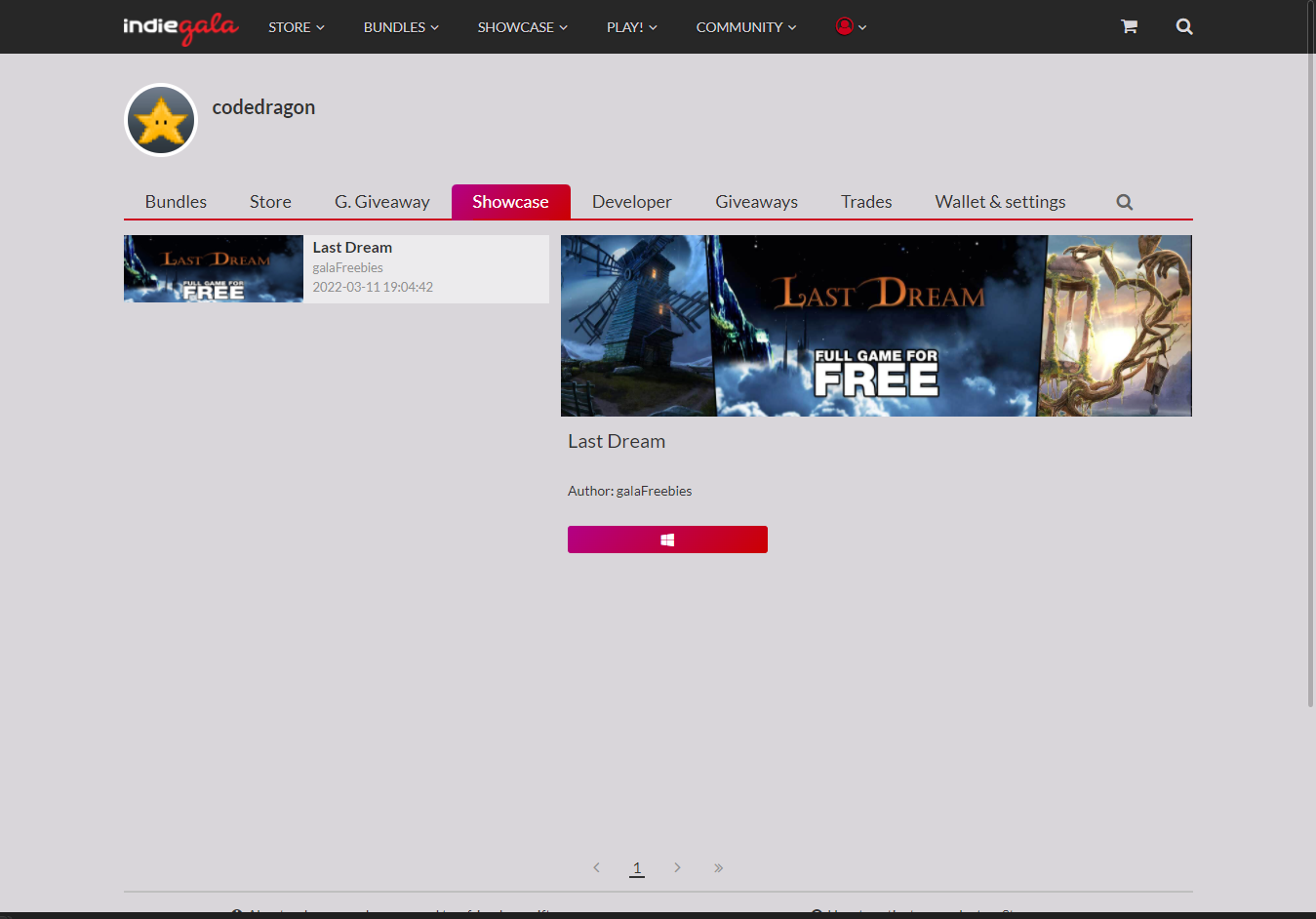Screen dimensions: 1316x919
Task: Expand the COMMUNITY dropdown menu
Action: pos(746,27)
